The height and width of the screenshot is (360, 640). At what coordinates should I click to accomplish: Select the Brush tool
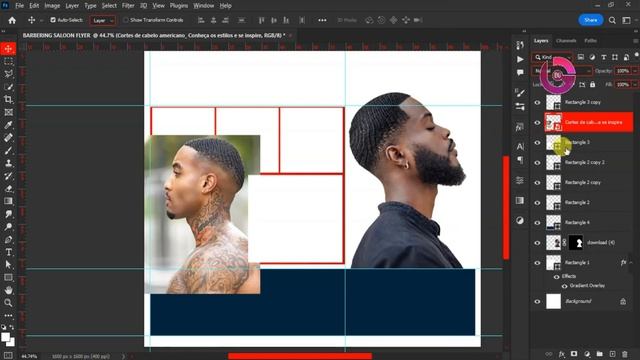[x=8, y=151]
